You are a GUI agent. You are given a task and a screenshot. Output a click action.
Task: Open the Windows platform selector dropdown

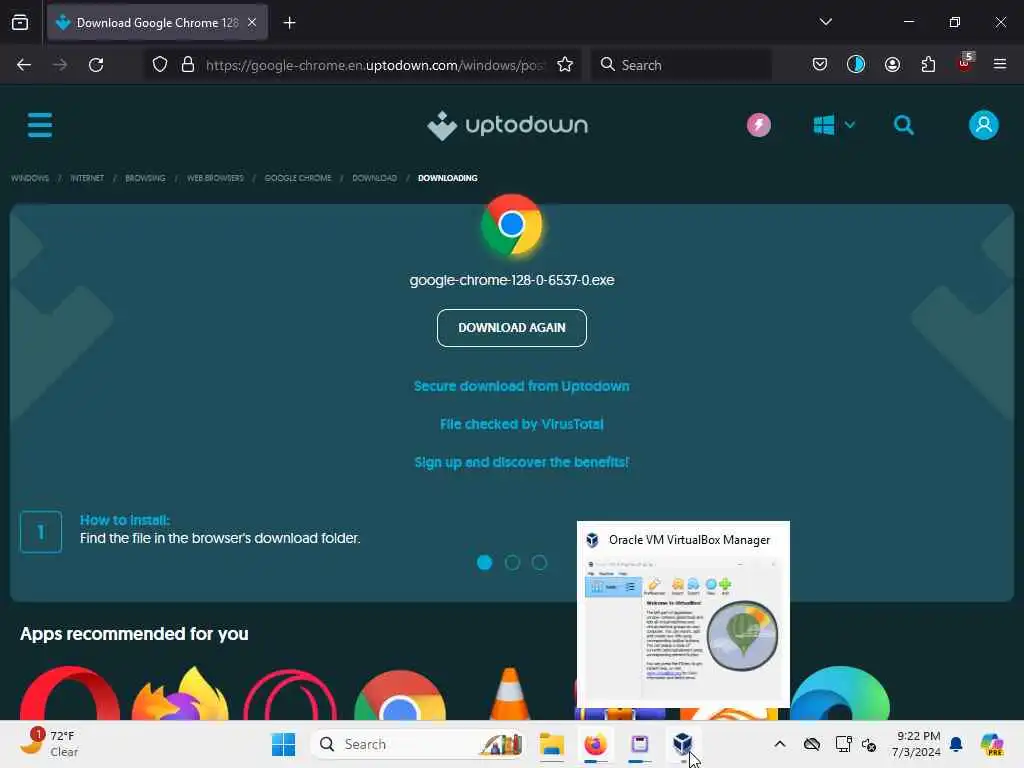[x=833, y=125]
